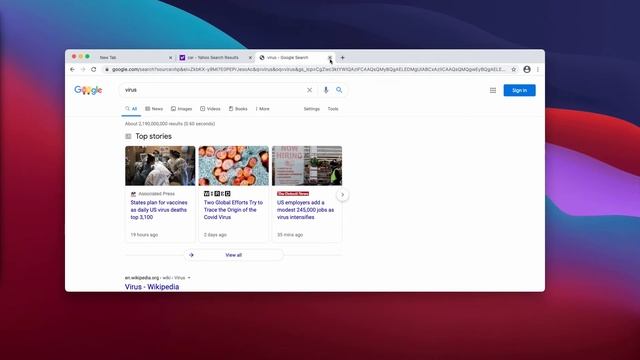This screenshot has height=360, width=640.
Task: Expand the Wikipedia result URL dropdown arrow
Action: pyautogui.click(x=189, y=278)
